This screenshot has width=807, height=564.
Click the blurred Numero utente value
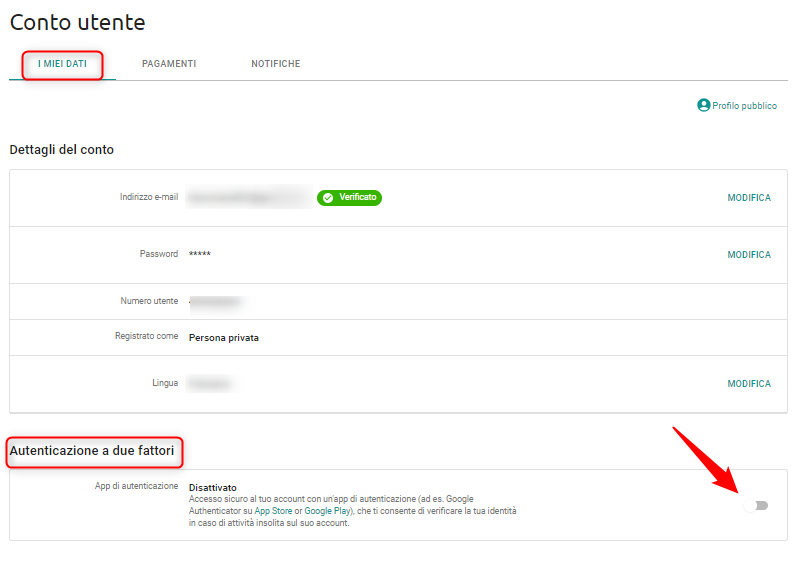(215, 301)
